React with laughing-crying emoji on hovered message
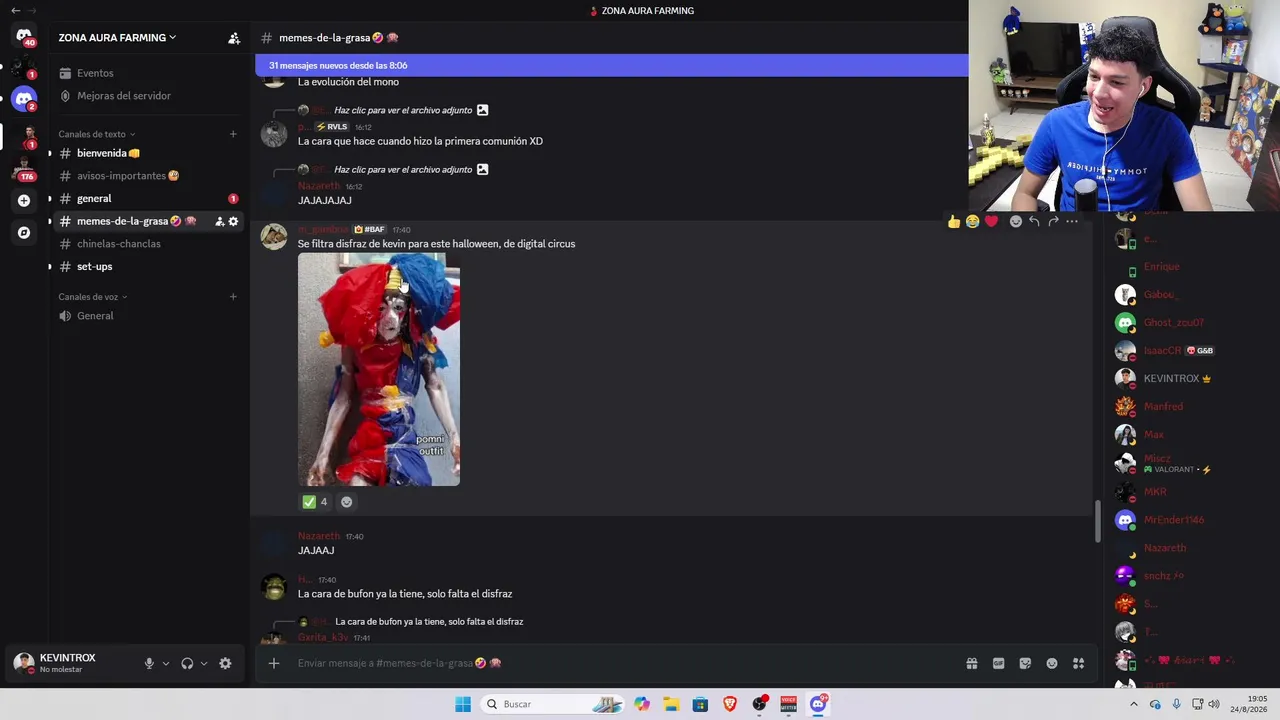The height and width of the screenshot is (720, 1280). [972, 221]
